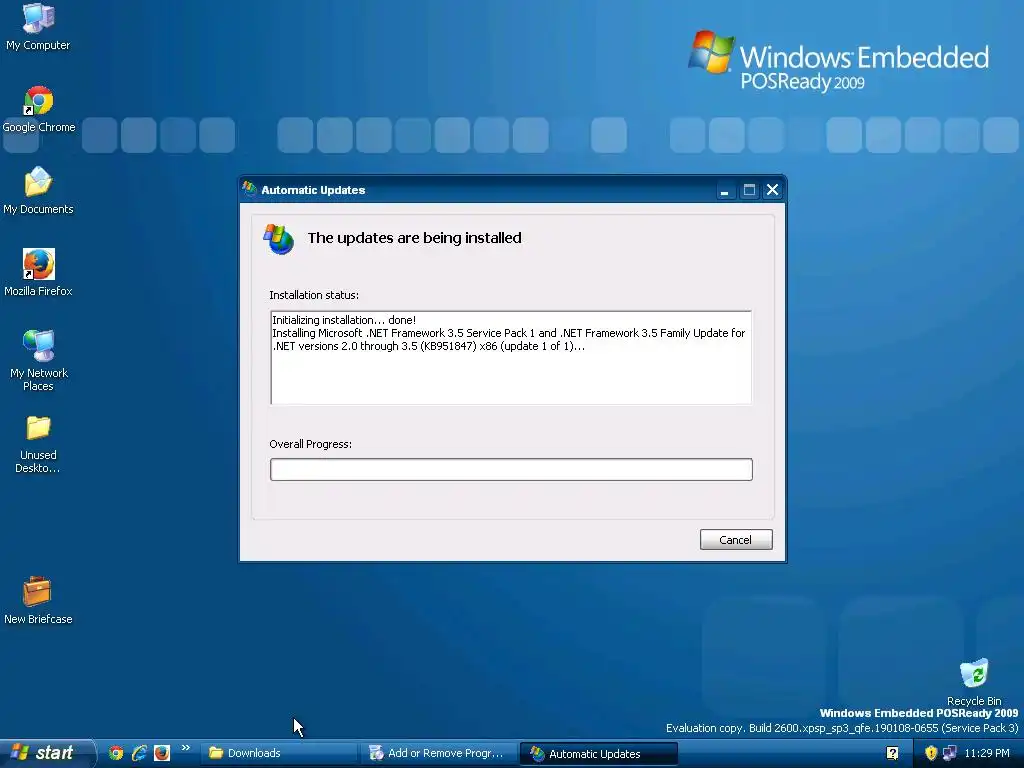1024x768 pixels.
Task: Click 'The updates are being installed' heading
Action: tap(415, 238)
